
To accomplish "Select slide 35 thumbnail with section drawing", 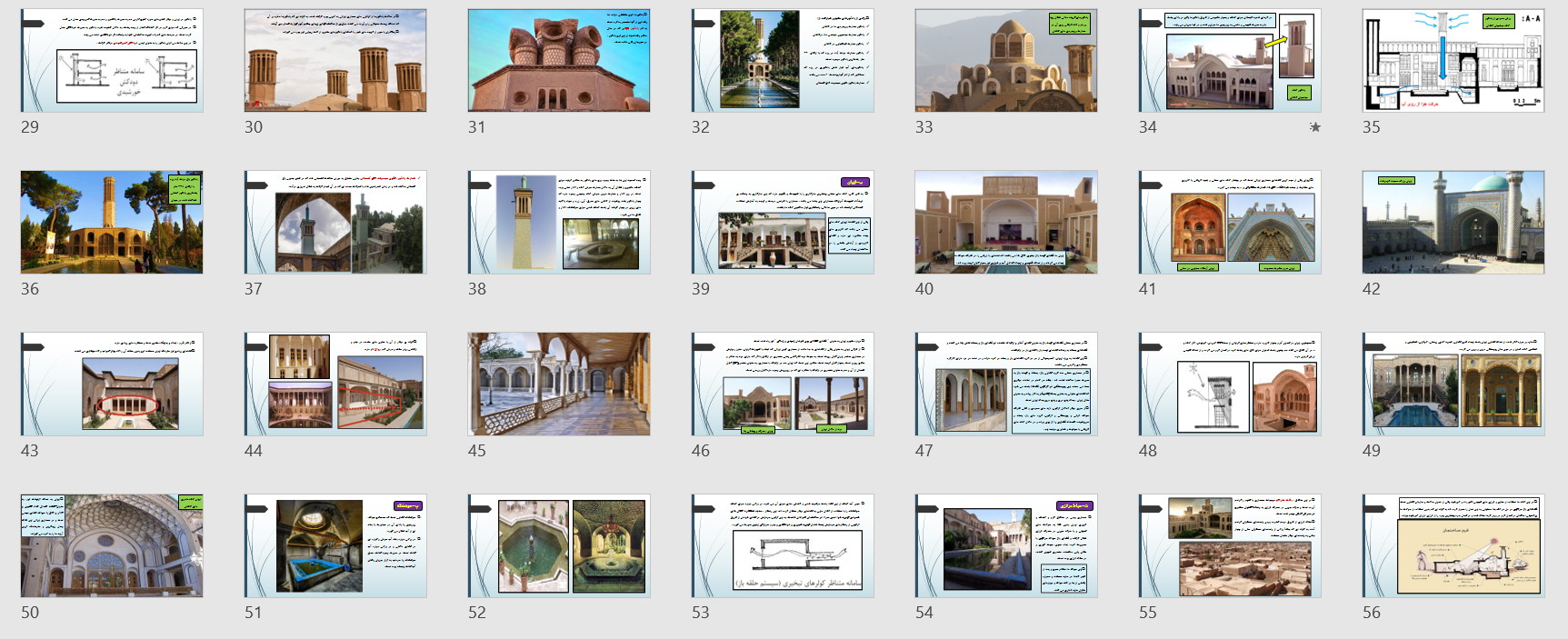I will coord(1453,61).
